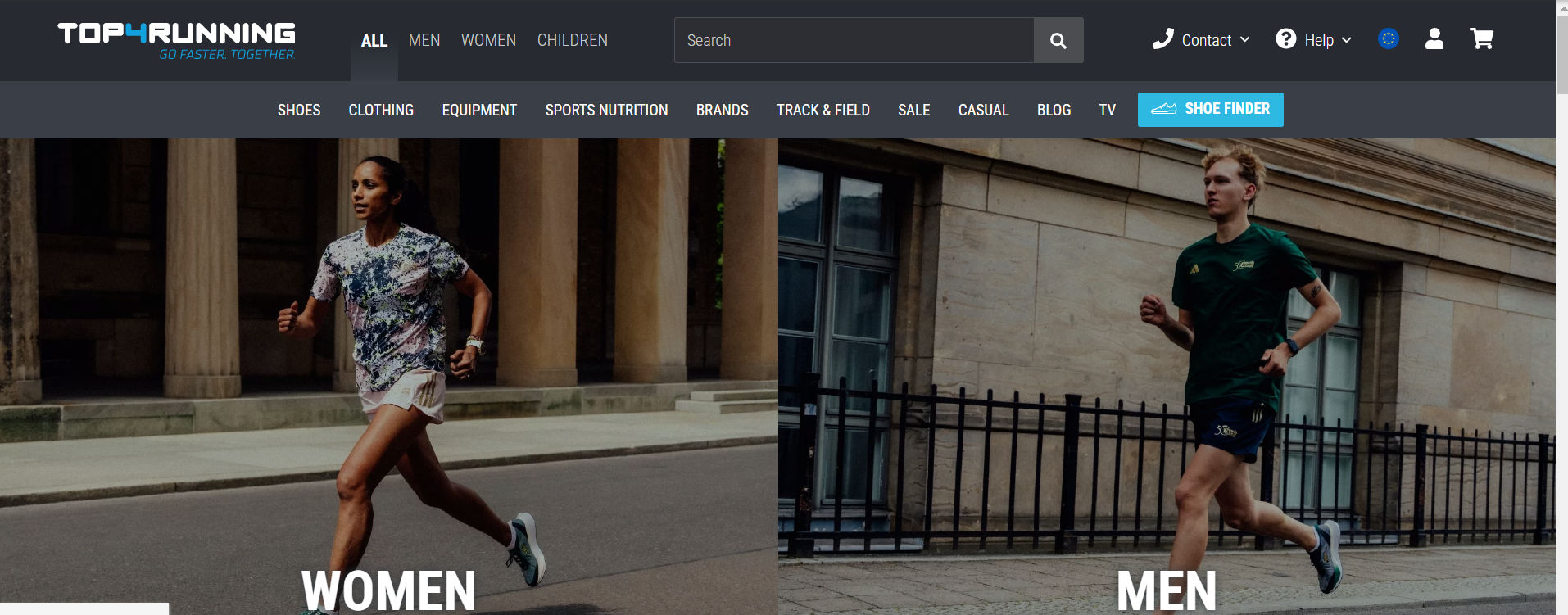Image resolution: width=1568 pixels, height=615 pixels.
Task: Open the SHOES menu
Action: pyautogui.click(x=299, y=110)
